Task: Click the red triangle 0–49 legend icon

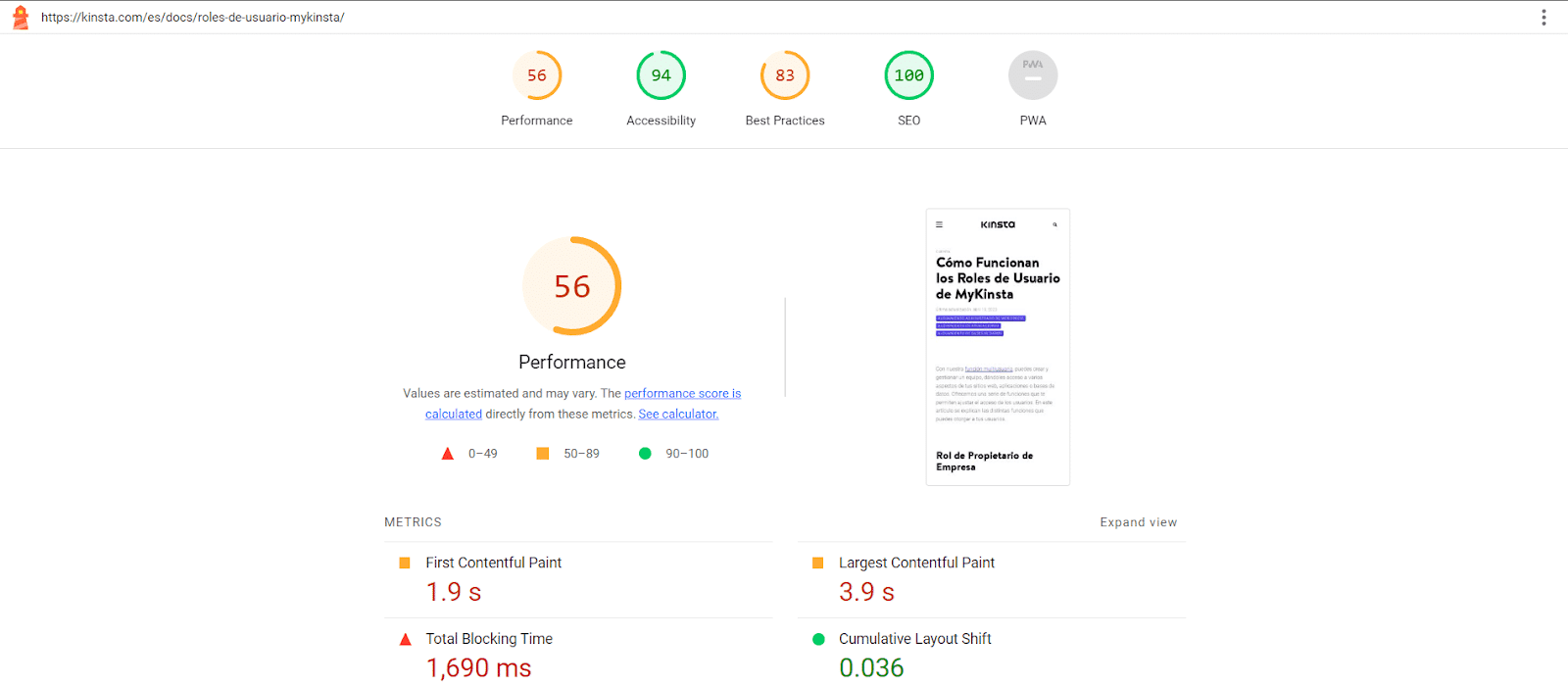Action: coord(448,454)
